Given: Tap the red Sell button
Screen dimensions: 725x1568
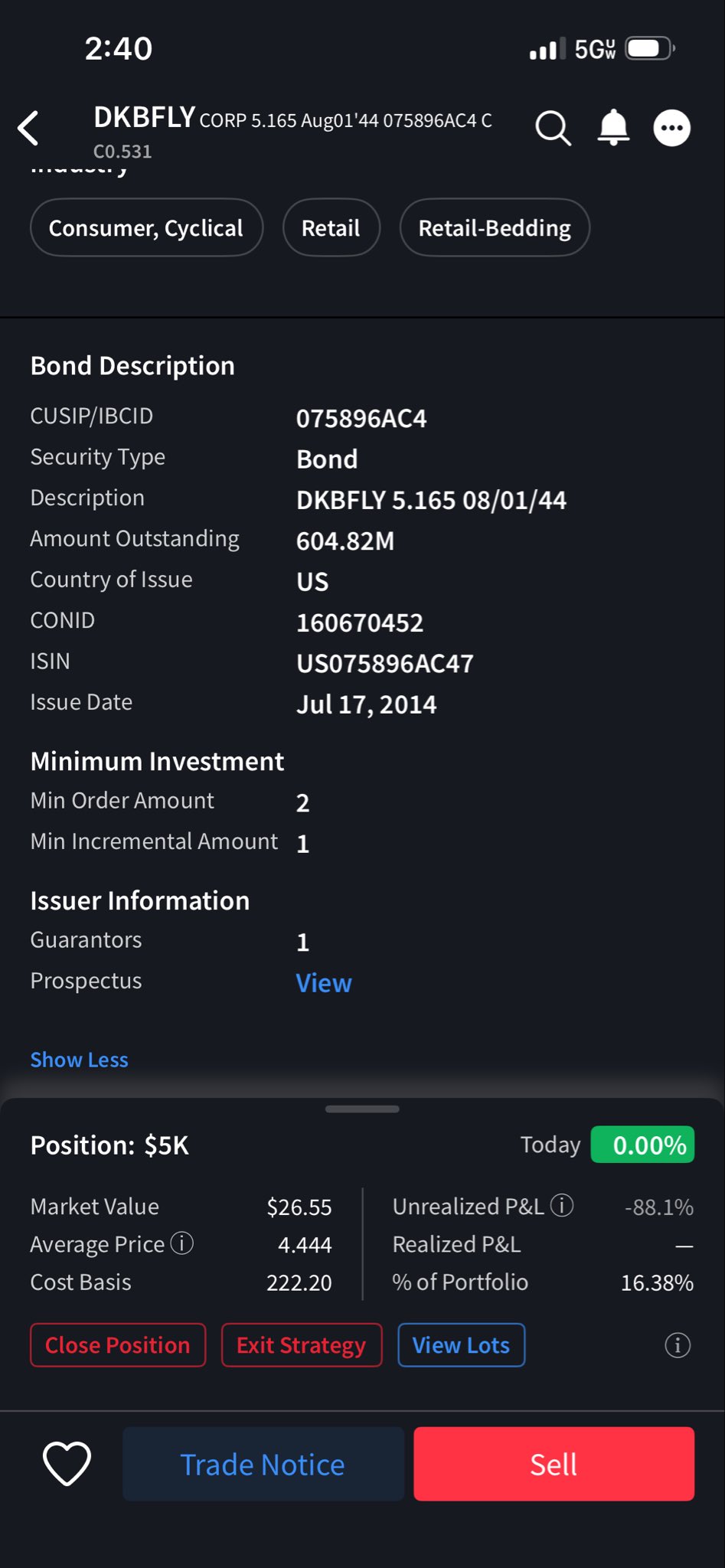Looking at the screenshot, I should point(554,1464).
